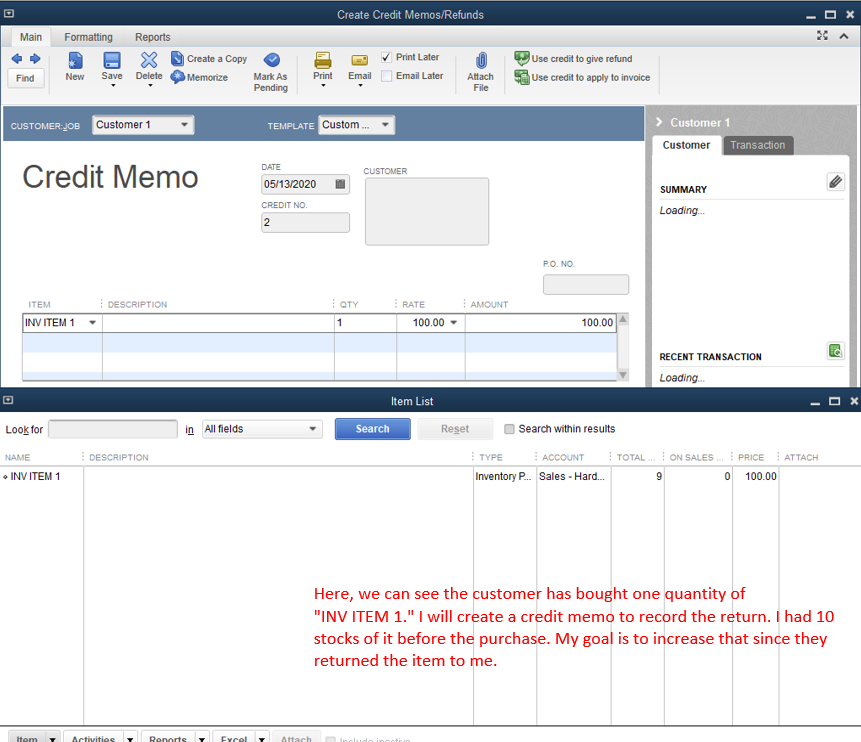Viewport: 861px width, 742px height.
Task: Open the Template dropdown
Action: 385,125
